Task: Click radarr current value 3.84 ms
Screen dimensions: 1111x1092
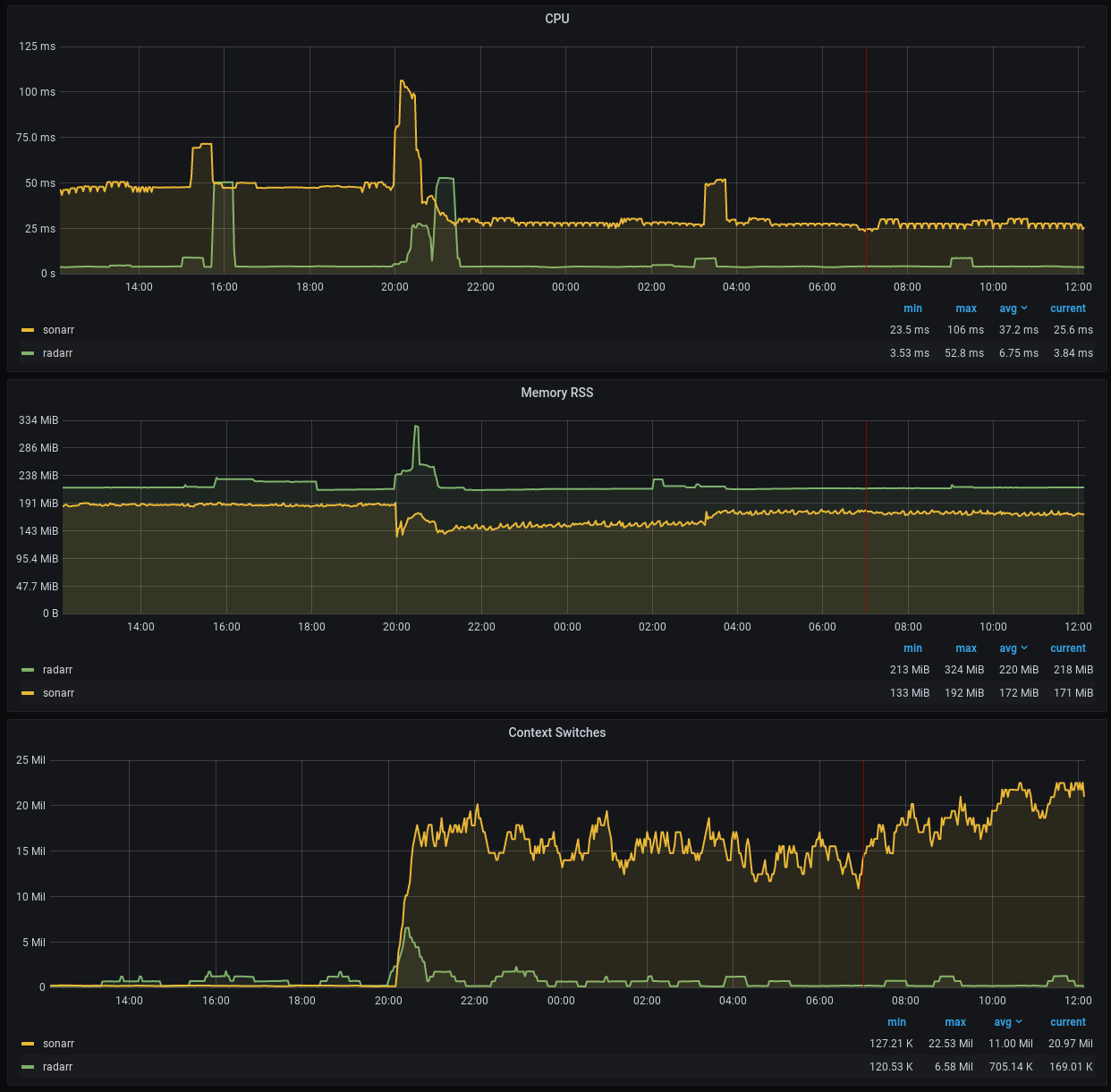Action: click(x=1073, y=353)
